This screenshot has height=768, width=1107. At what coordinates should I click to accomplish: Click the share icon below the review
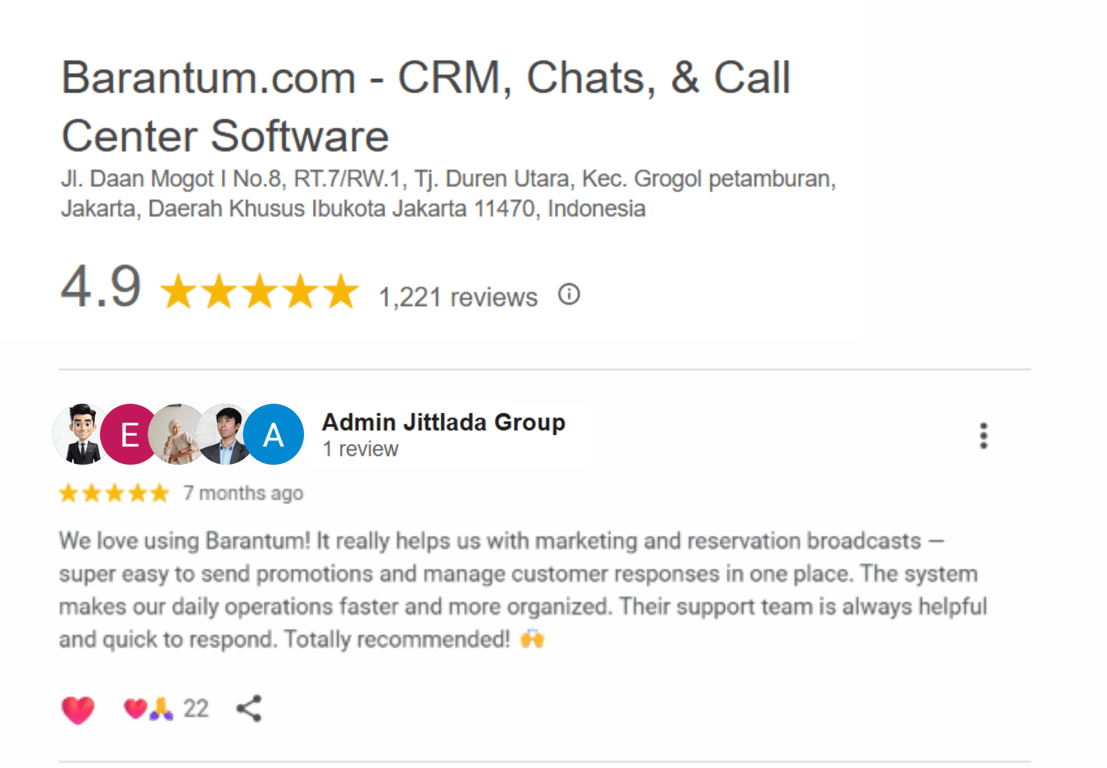tap(249, 709)
